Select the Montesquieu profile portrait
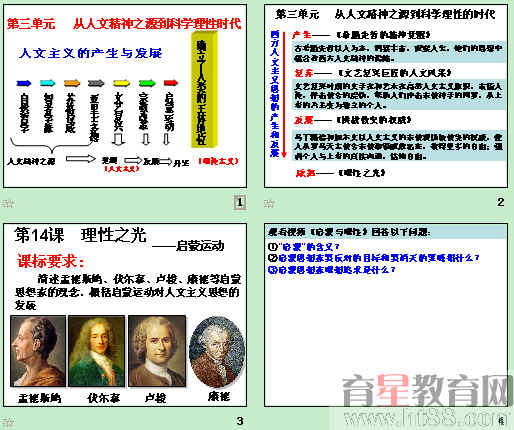The width and height of the screenshot is (514, 430). (38, 351)
